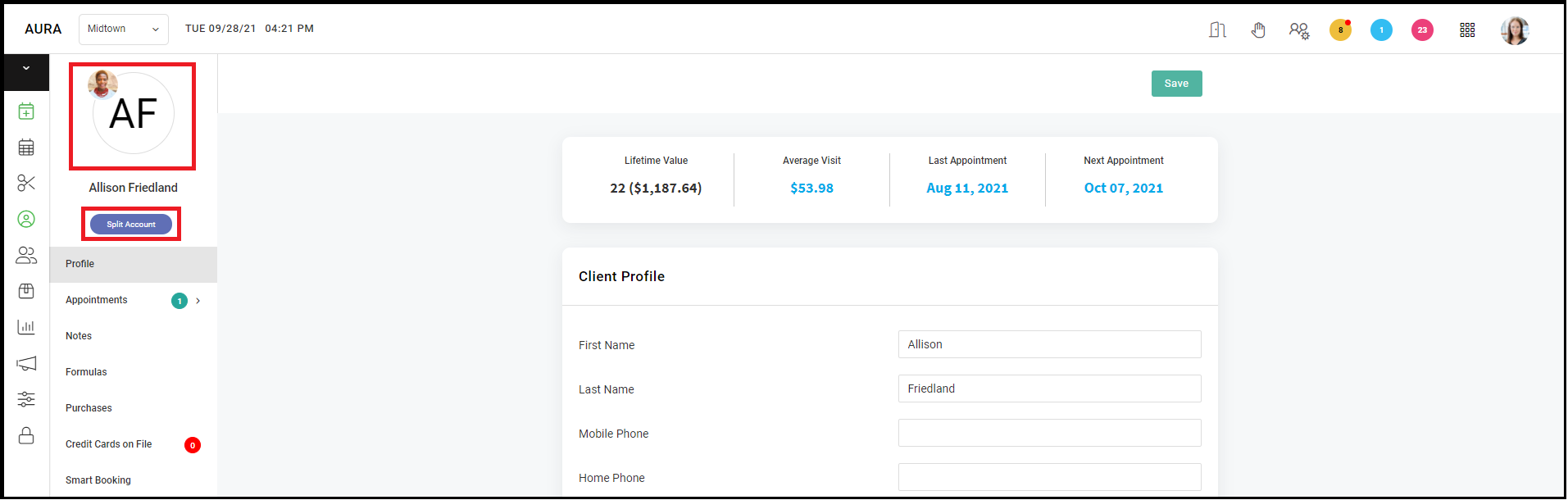Open Next Appointment Oct 07, 2021

point(1124,189)
